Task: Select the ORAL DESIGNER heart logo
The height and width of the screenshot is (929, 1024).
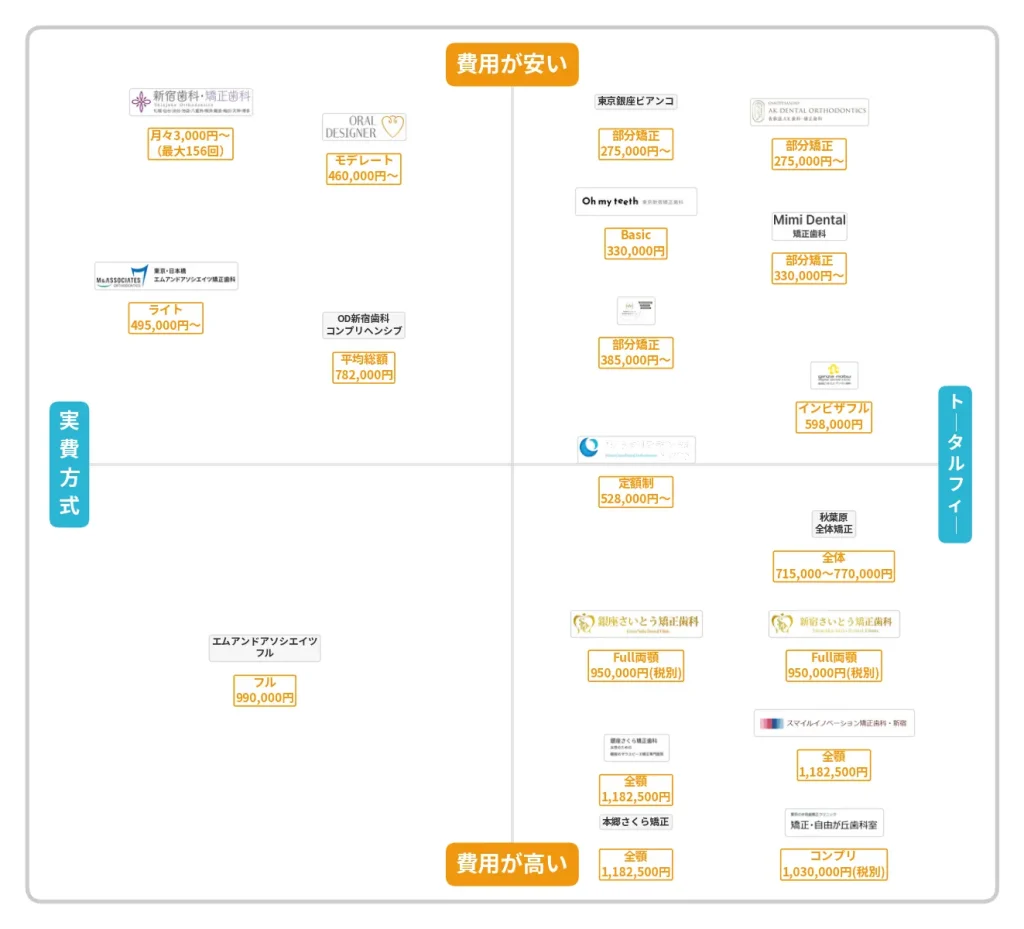Action: pyautogui.click(x=364, y=127)
